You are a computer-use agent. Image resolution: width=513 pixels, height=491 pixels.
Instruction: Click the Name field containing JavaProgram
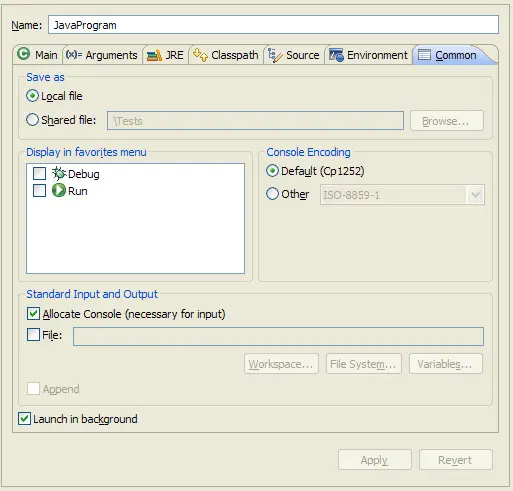273,25
